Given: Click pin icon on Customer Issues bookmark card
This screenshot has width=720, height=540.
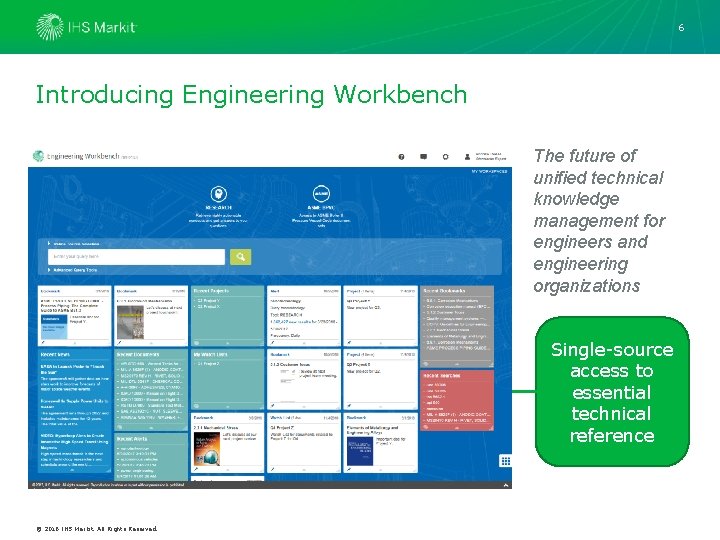Looking at the screenshot, I should pos(273,406).
